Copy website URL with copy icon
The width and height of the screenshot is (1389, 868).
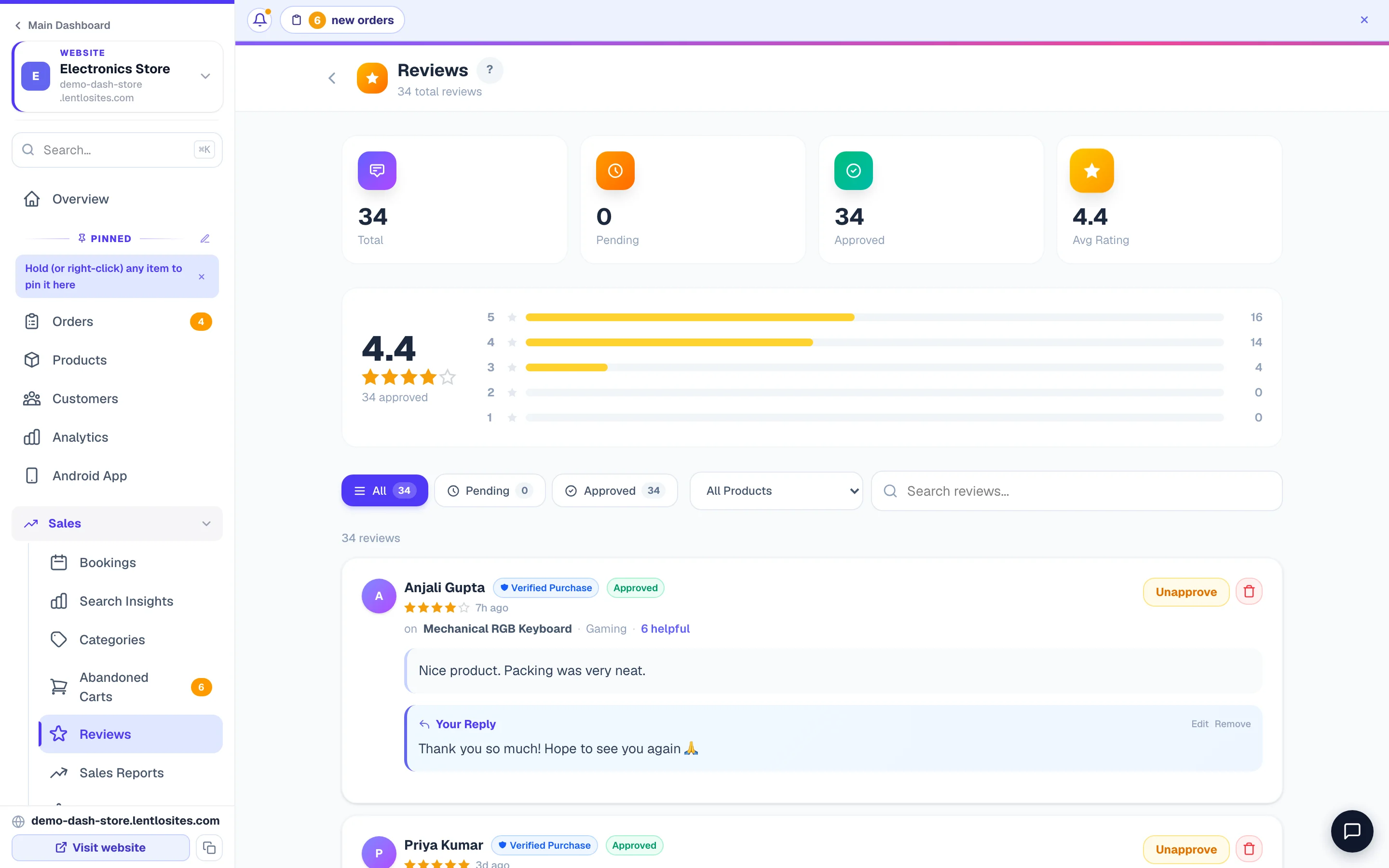[209, 847]
